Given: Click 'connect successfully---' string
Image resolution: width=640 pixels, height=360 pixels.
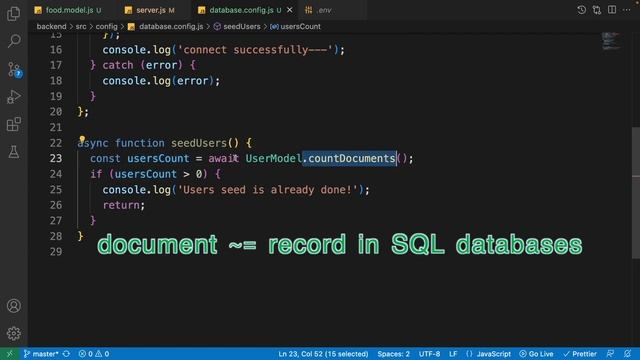Looking at the screenshot, I should [x=256, y=50].
